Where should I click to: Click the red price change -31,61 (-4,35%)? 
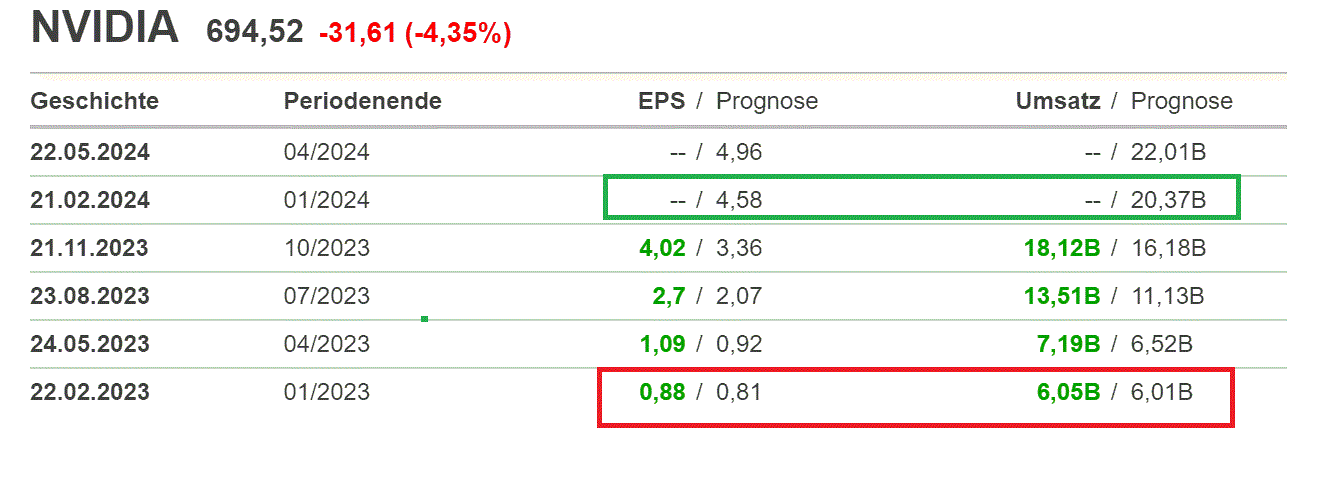coord(415,33)
